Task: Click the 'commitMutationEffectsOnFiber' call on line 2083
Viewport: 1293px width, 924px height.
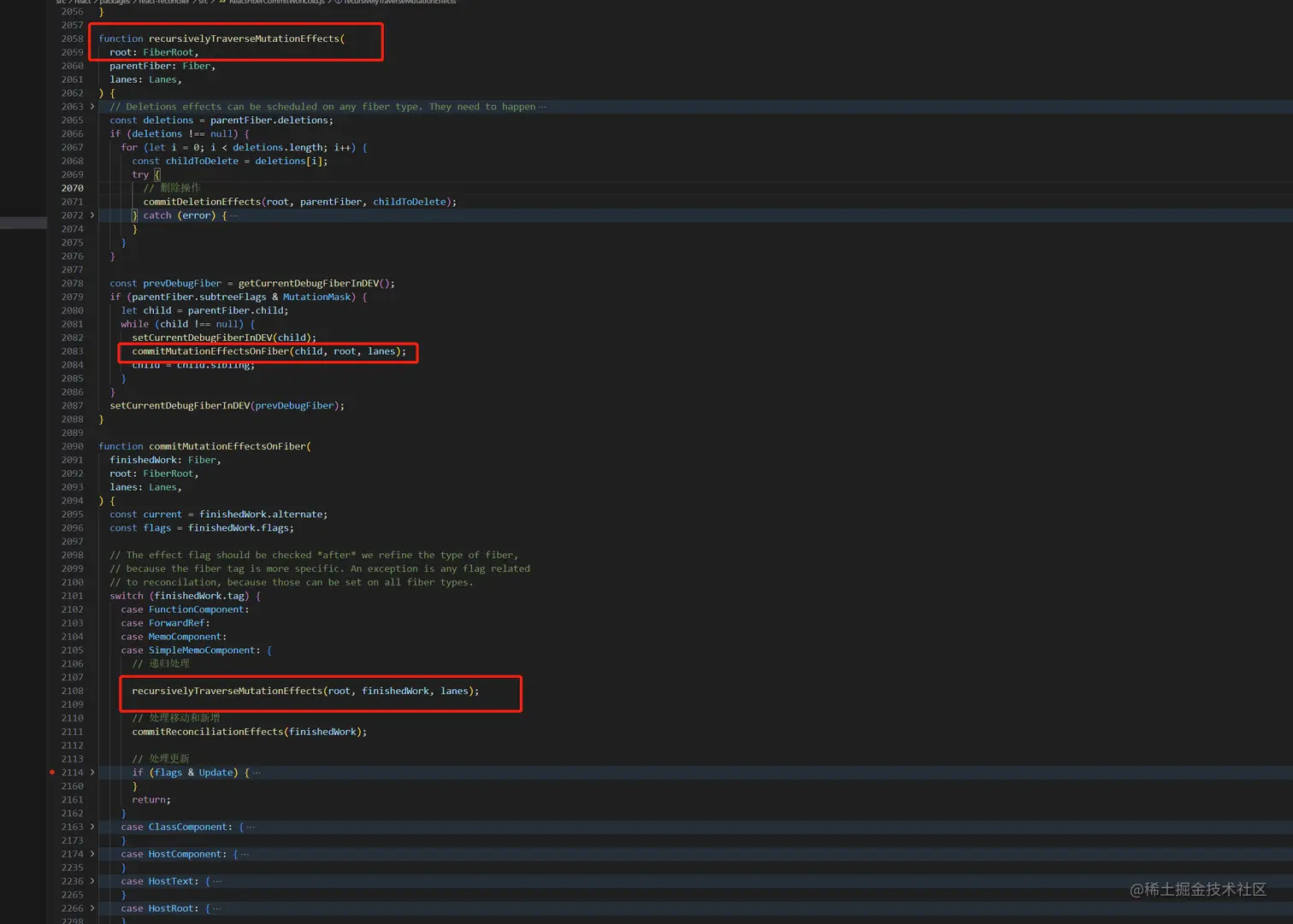Action: click(x=210, y=351)
